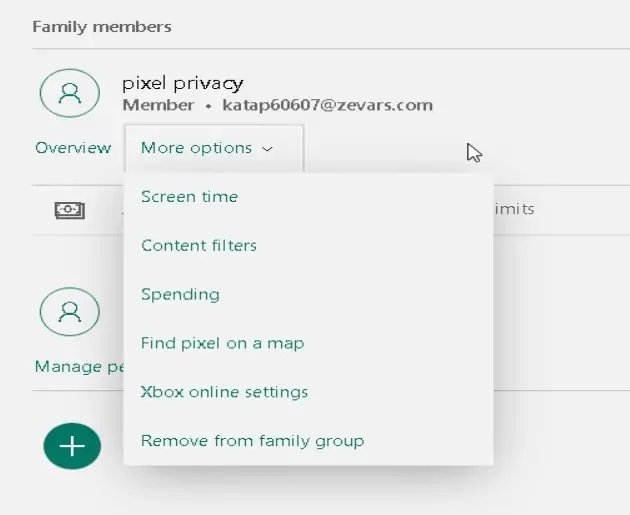
Task: Collapse the More options dropdown
Action: pos(214,148)
